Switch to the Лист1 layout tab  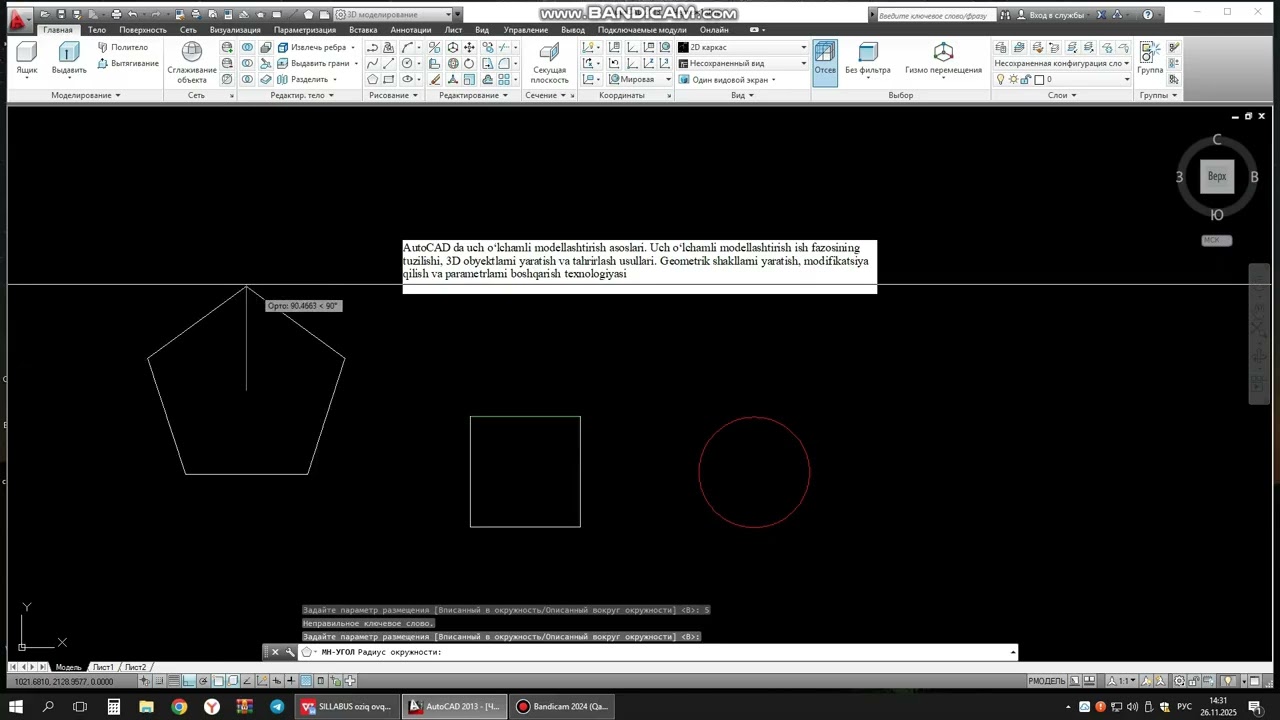(103, 667)
